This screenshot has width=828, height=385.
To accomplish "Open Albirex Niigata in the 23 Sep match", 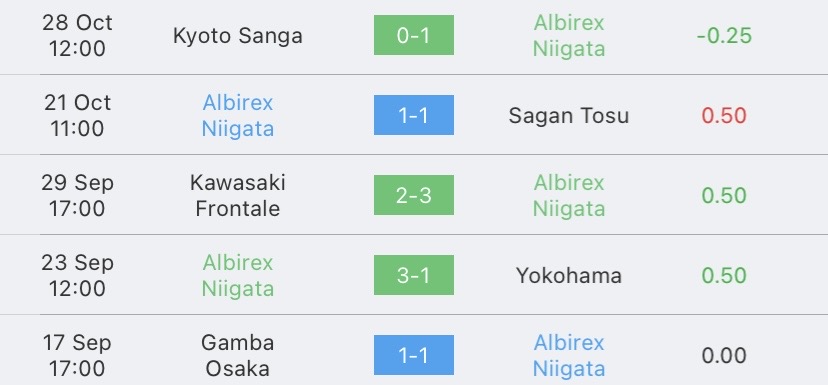I will 238,275.
